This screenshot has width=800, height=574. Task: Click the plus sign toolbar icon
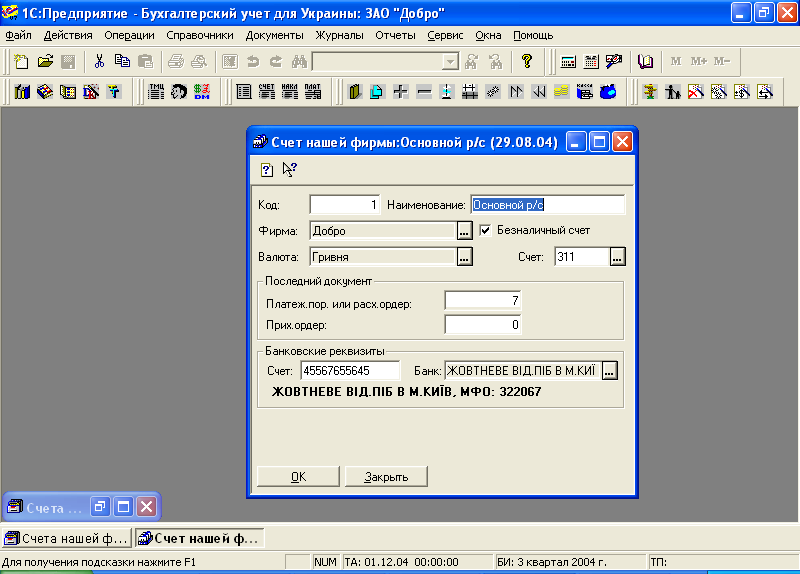(401, 92)
